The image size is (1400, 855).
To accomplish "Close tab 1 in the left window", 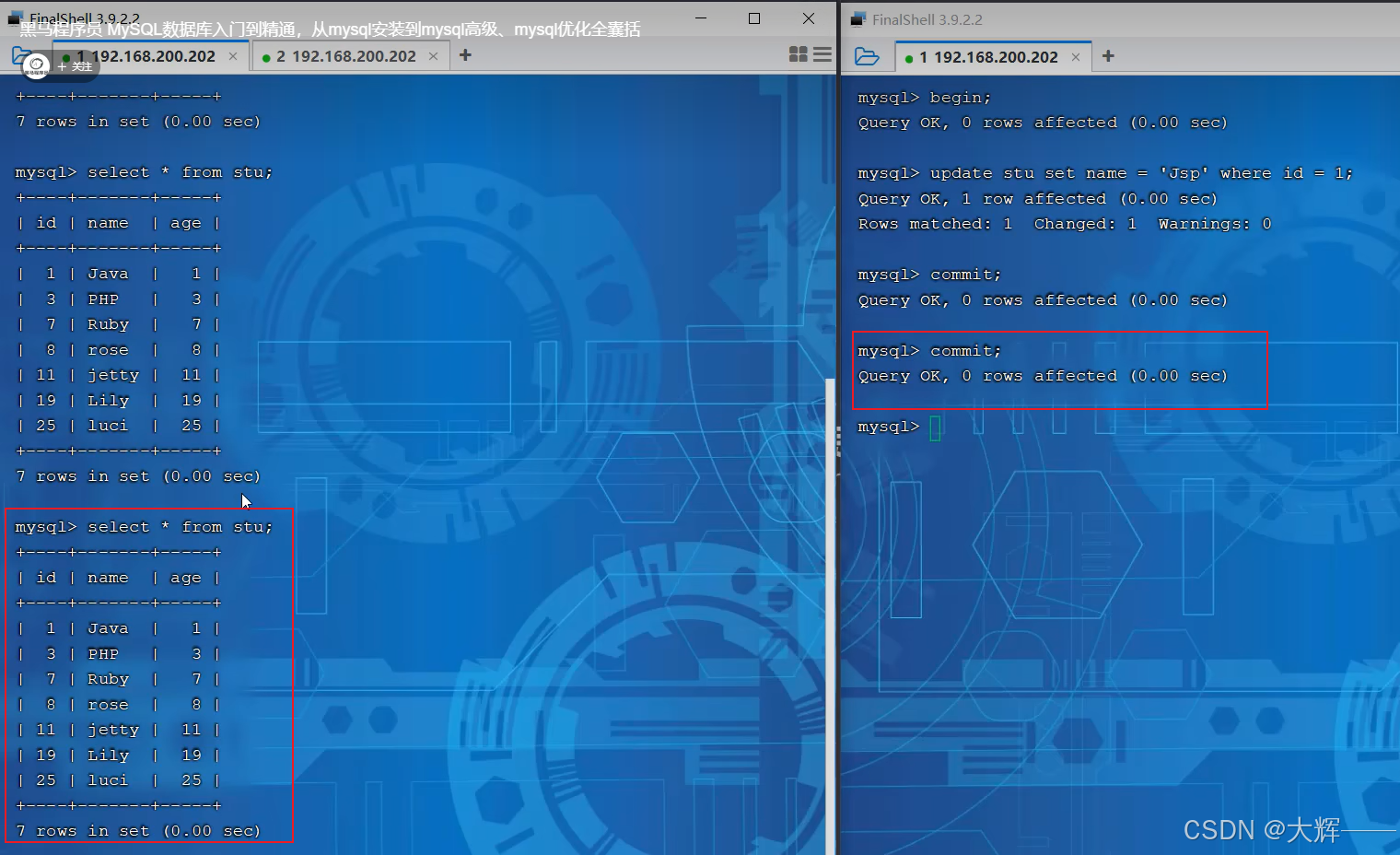I will tap(233, 56).
